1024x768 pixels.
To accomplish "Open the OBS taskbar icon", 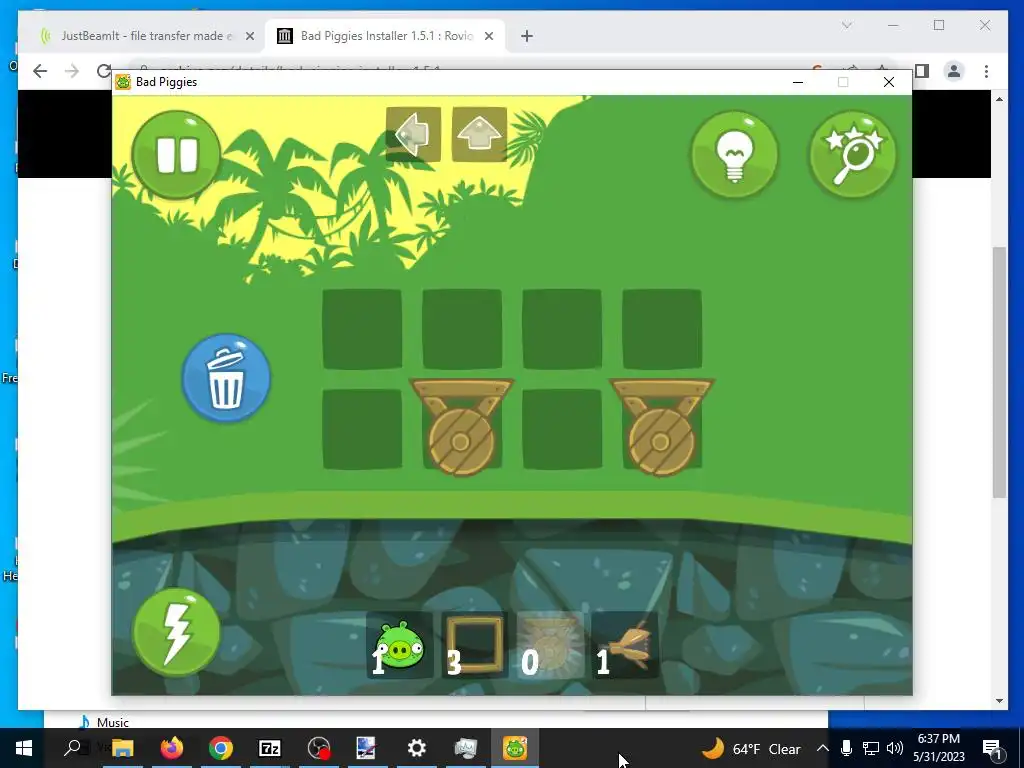I will pyautogui.click(x=319, y=748).
